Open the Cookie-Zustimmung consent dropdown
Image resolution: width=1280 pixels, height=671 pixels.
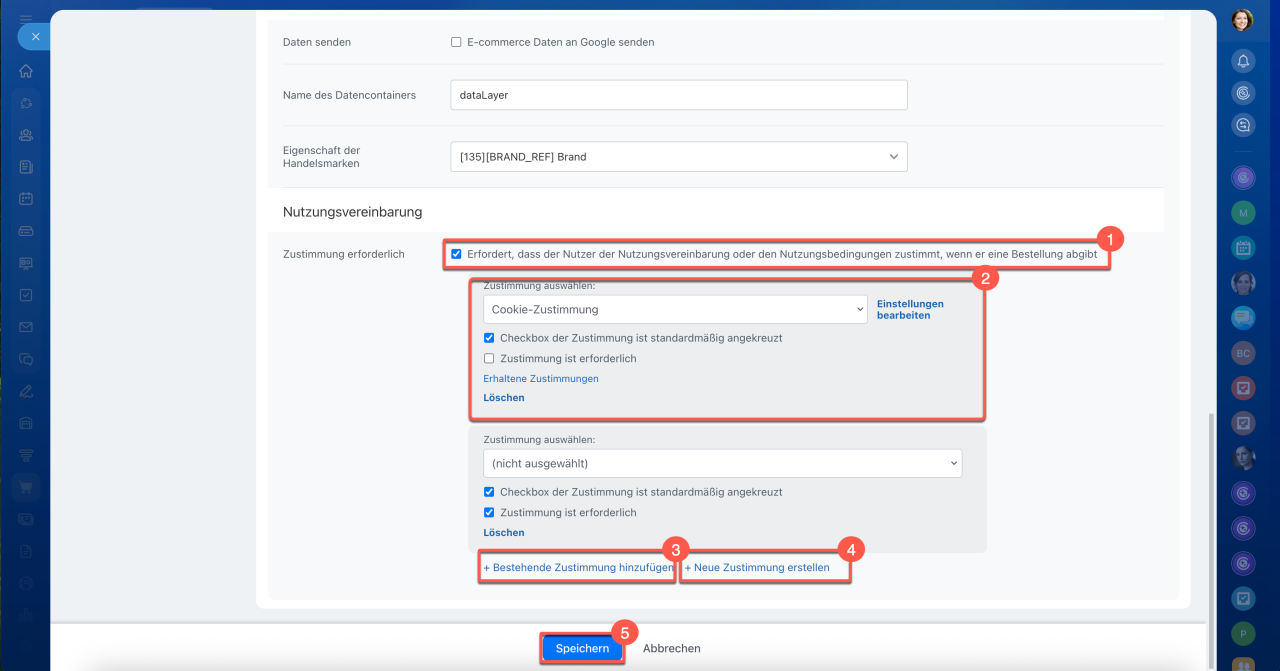tap(674, 310)
